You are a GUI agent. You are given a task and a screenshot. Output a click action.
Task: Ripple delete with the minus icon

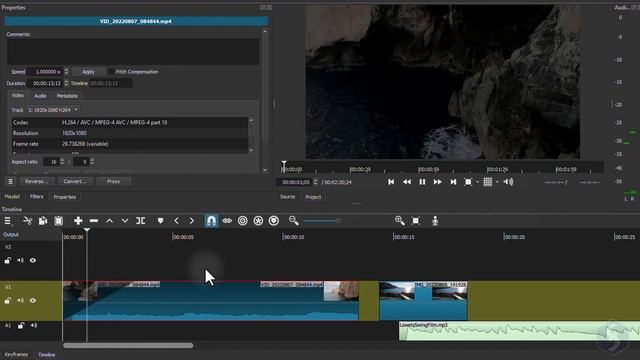pyautogui.click(x=94, y=221)
